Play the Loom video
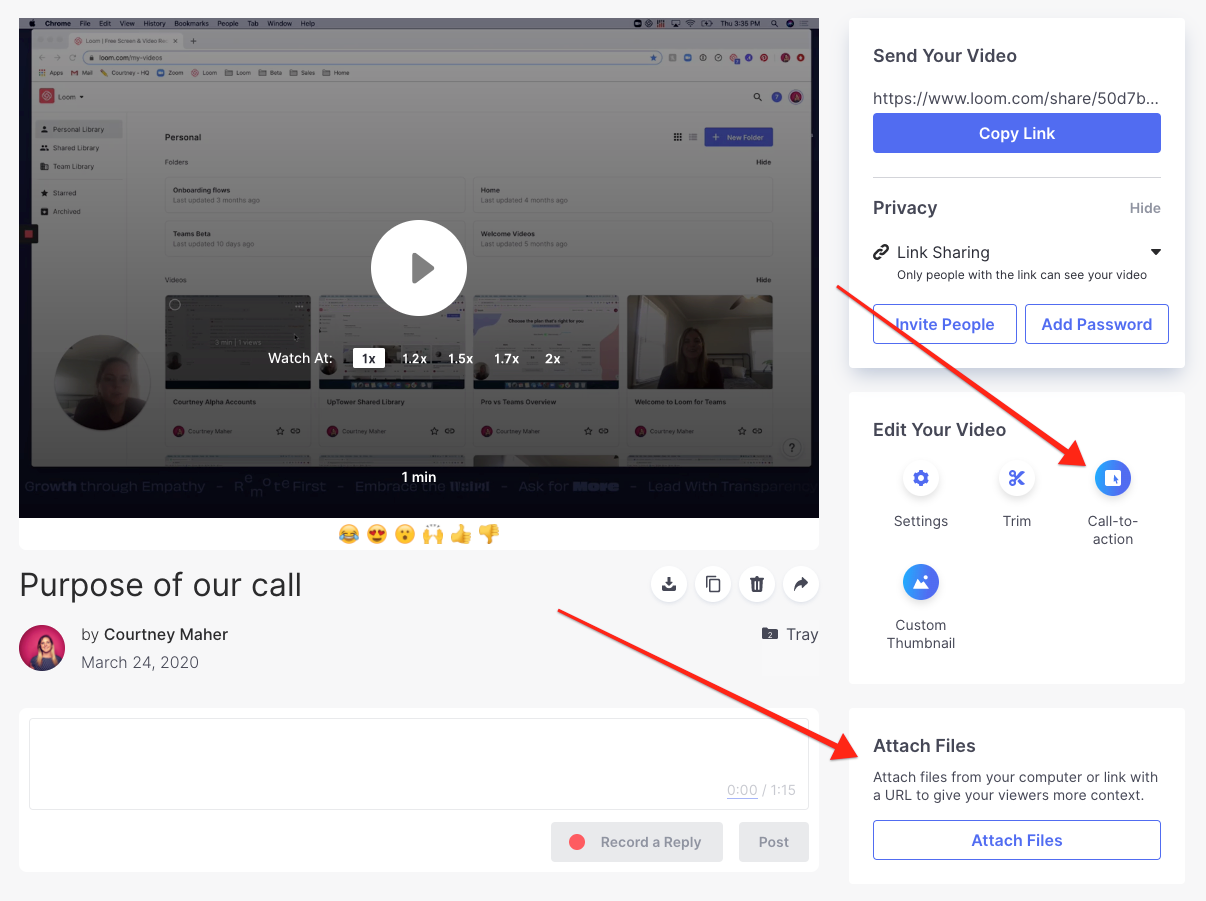 tap(419, 268)
